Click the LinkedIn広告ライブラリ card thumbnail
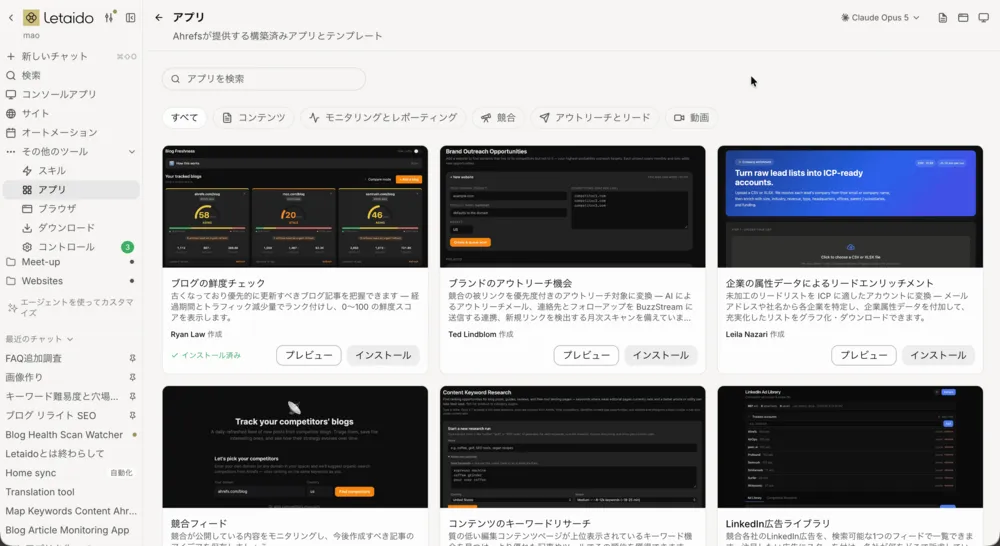Viewport: 1000px width, 546px height. [x=850, y=446]
